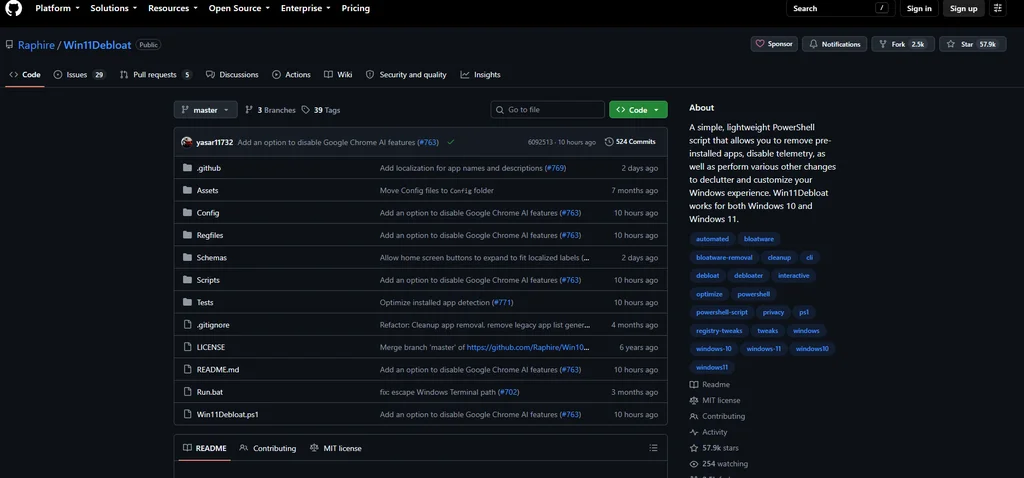Open Activity link in About sidebar
This screenshot has width=1024, height=478.
[x=709, y=432]
